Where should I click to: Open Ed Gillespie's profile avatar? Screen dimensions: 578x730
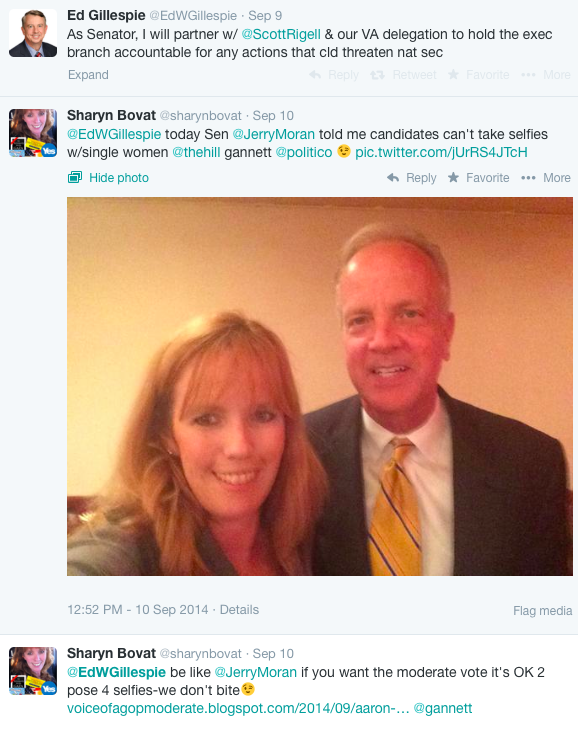point(33,33)
